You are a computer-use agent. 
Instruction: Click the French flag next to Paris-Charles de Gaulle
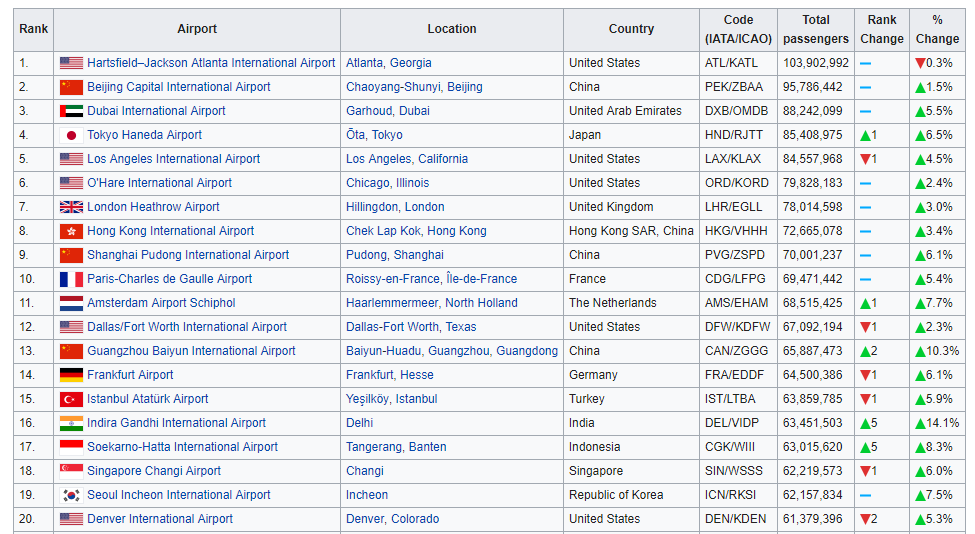coord(71,279)
